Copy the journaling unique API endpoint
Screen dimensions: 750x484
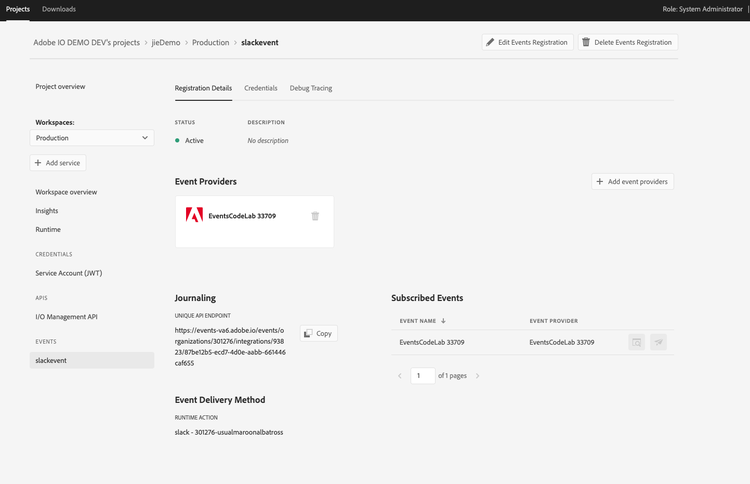click(318, 333)
